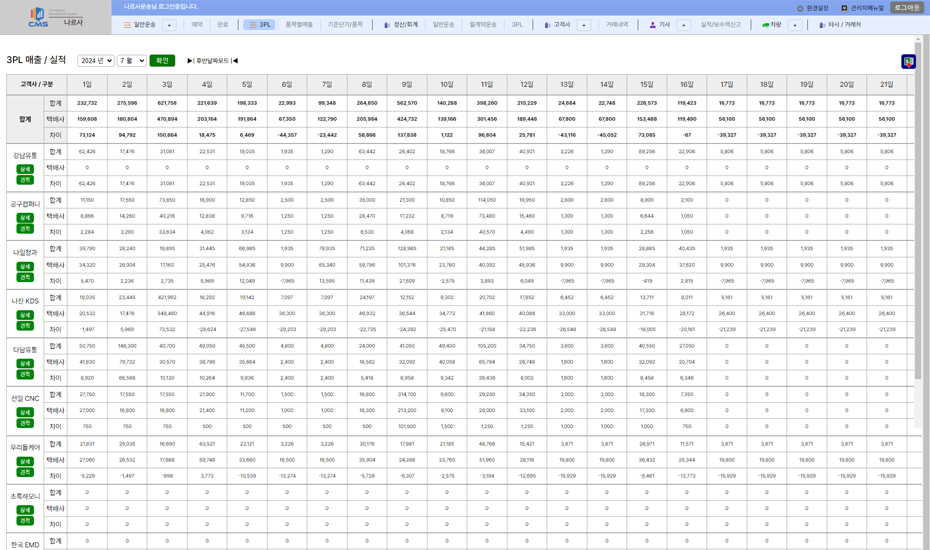Click 상세 button for 선일 CNC
930x550 pixels.
point(25,412)
